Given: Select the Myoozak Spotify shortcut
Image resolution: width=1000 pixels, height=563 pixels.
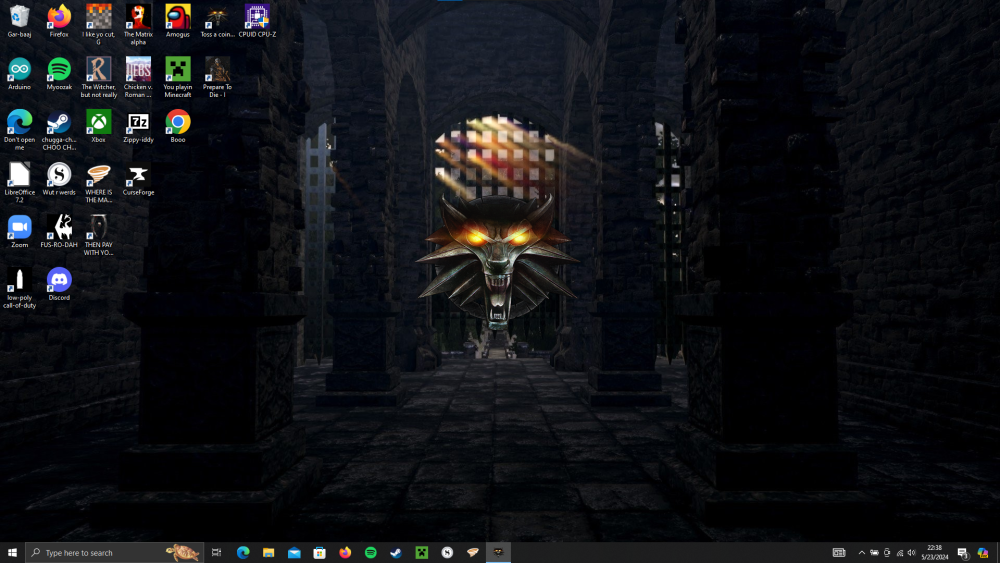Looking at the screenshot, I should point(59,73).
